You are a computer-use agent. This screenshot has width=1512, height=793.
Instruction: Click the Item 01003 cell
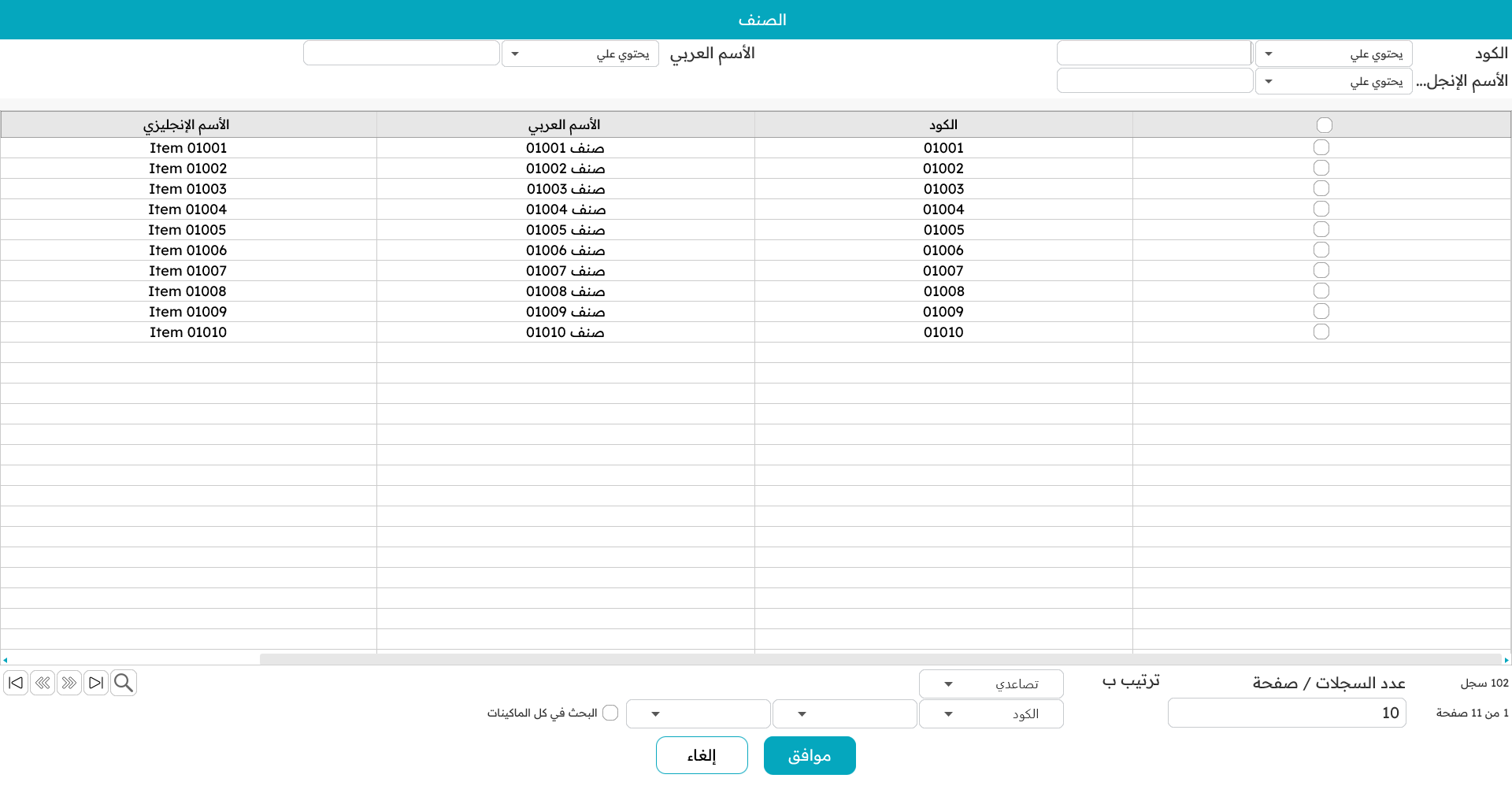click(x=188, y=188)
